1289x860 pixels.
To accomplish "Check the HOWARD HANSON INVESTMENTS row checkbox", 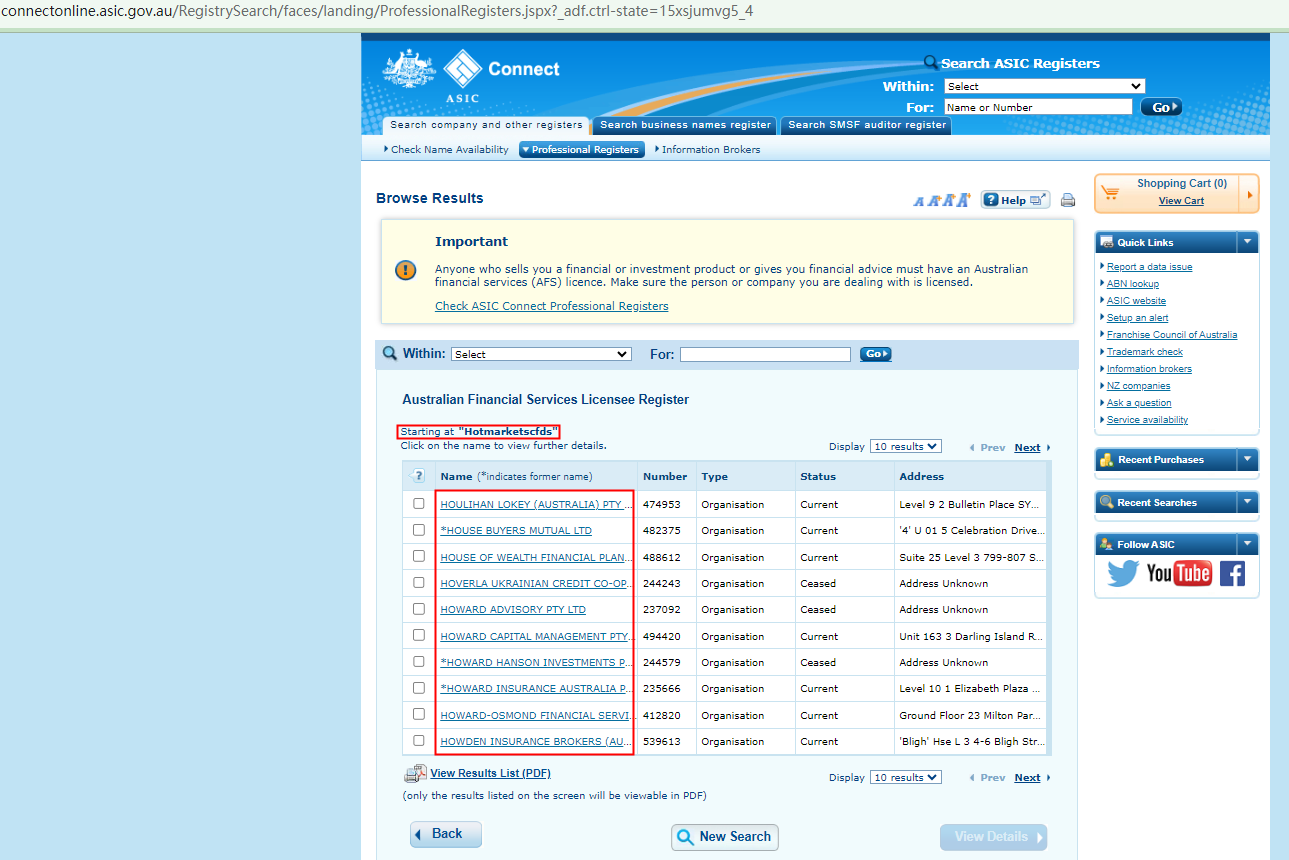I will tap(419, 662).
